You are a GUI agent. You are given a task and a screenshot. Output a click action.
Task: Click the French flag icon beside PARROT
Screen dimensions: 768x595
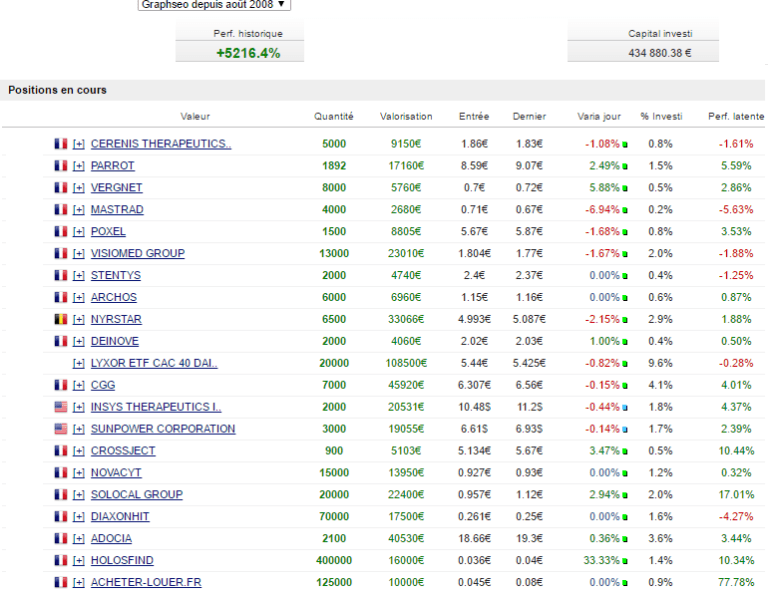[61, 166]
